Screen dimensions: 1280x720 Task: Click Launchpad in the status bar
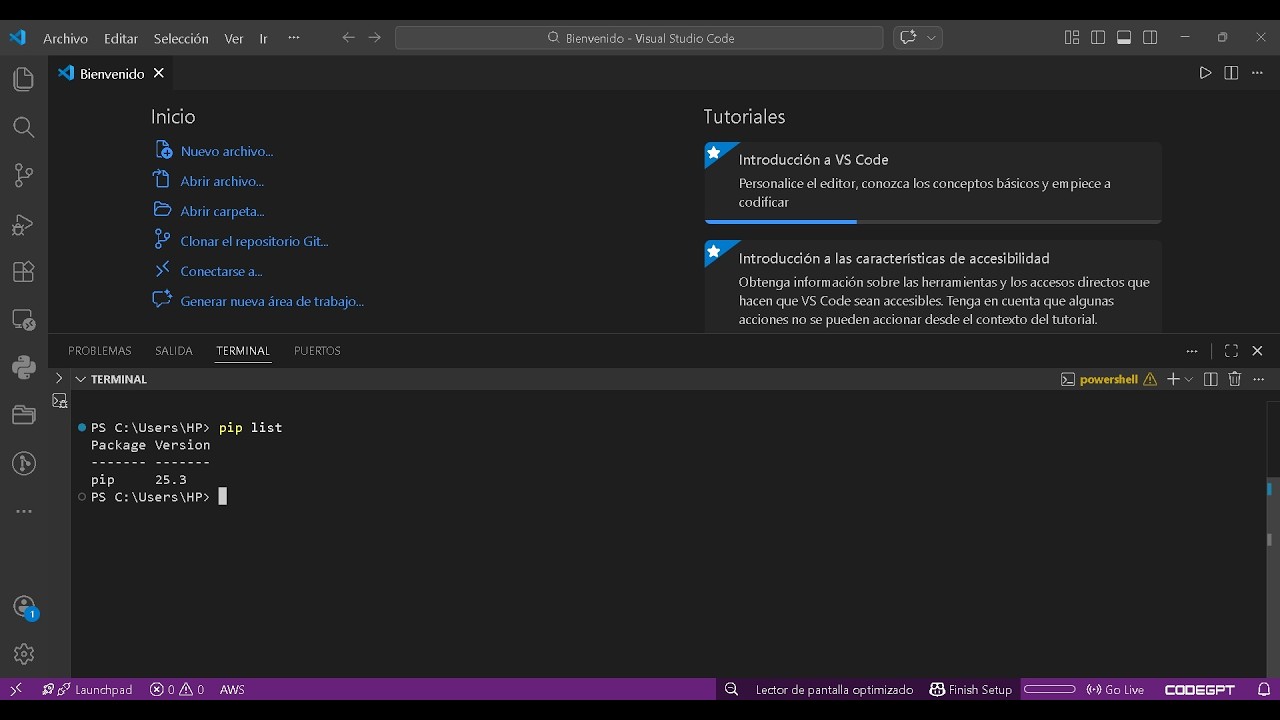tap(88, 689)
